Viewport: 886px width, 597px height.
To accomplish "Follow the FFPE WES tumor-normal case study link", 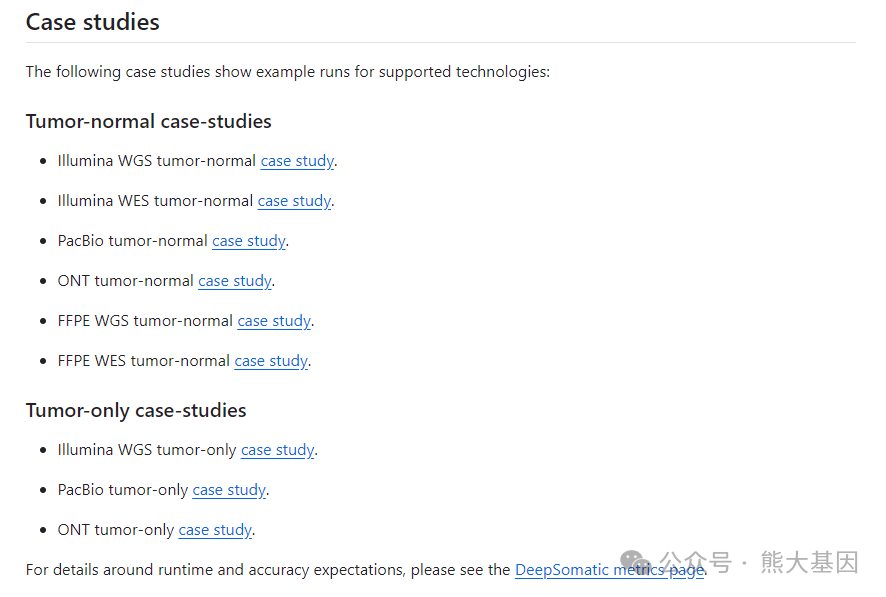I will pos(271,361).
